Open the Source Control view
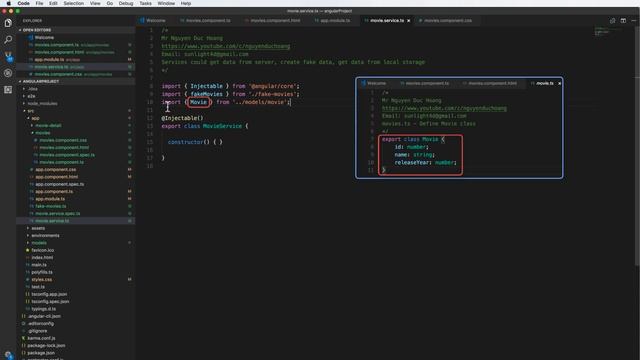The height and width of the screenshot is (360, 640). [8, 56]
